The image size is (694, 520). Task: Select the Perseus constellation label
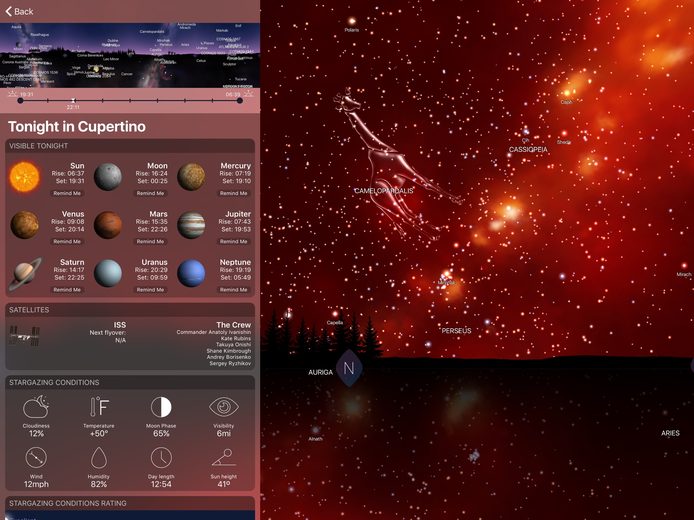click(456, 331)
